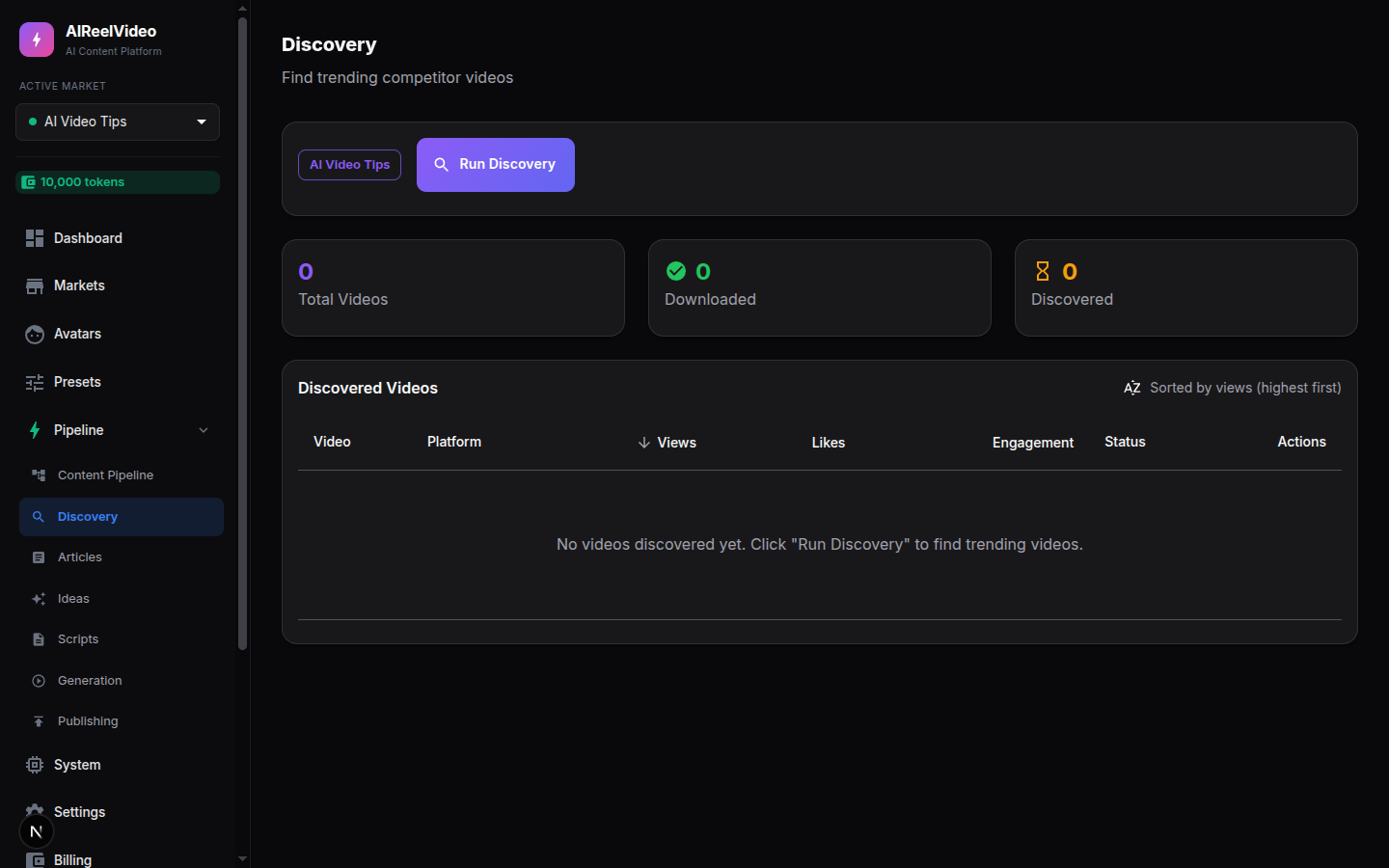Screen dimensions: 1389x868
Task: Select the AI Video Tips tag button
Action: click(349, 165)
